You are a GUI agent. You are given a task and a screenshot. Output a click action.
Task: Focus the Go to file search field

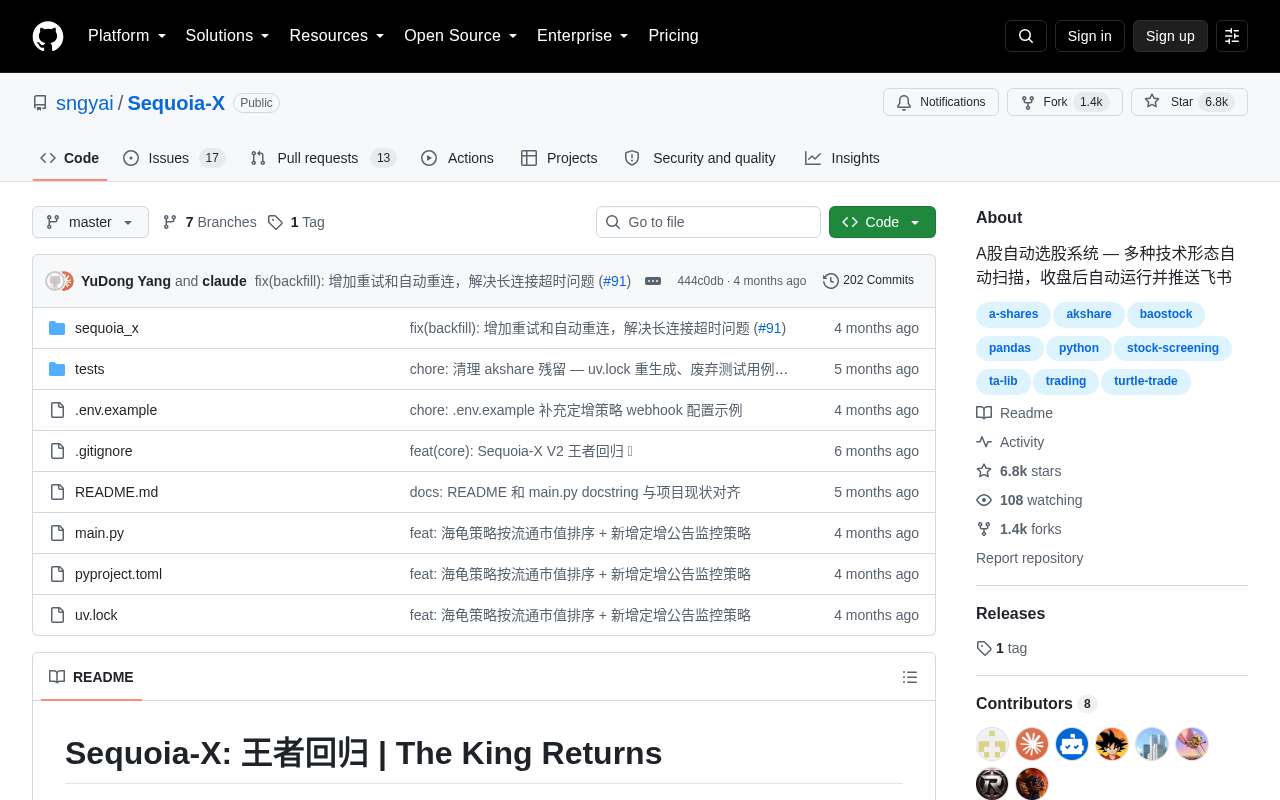708,222
